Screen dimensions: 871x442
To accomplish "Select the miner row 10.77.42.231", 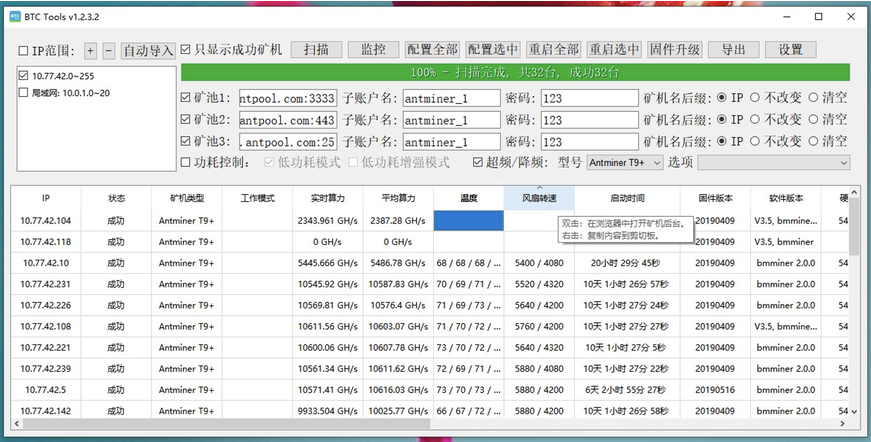I will point(429,284).
